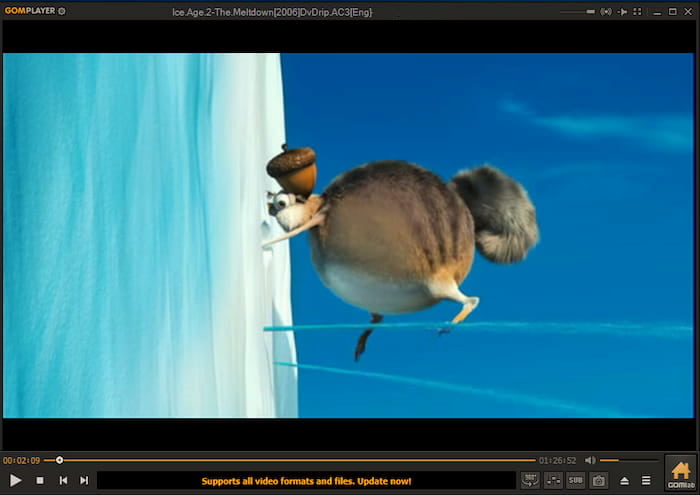Skip to the previous track

(63, 480)
